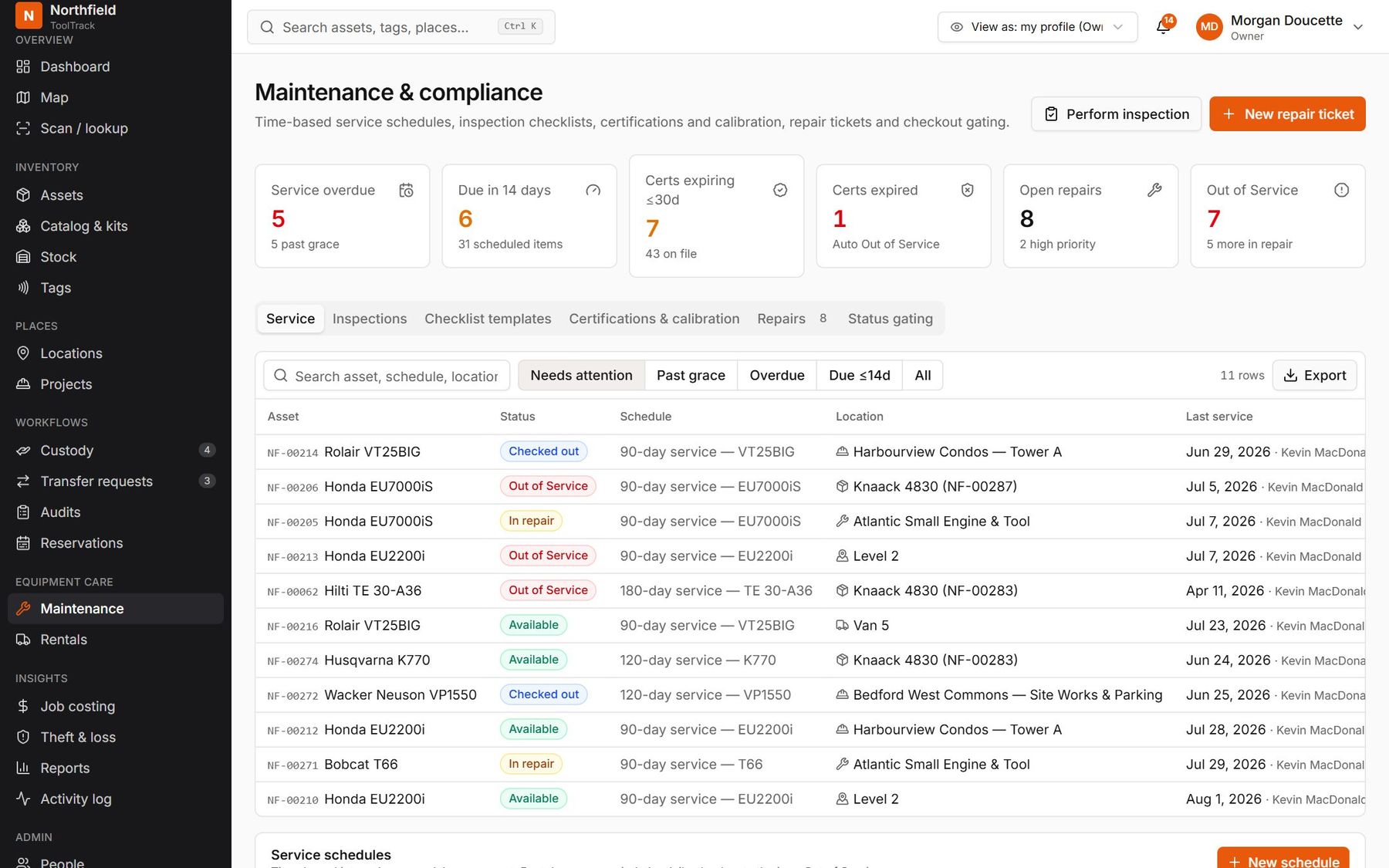
Task: Open the Certs expiring ≤30d card
Action: [x=716, y=216]
